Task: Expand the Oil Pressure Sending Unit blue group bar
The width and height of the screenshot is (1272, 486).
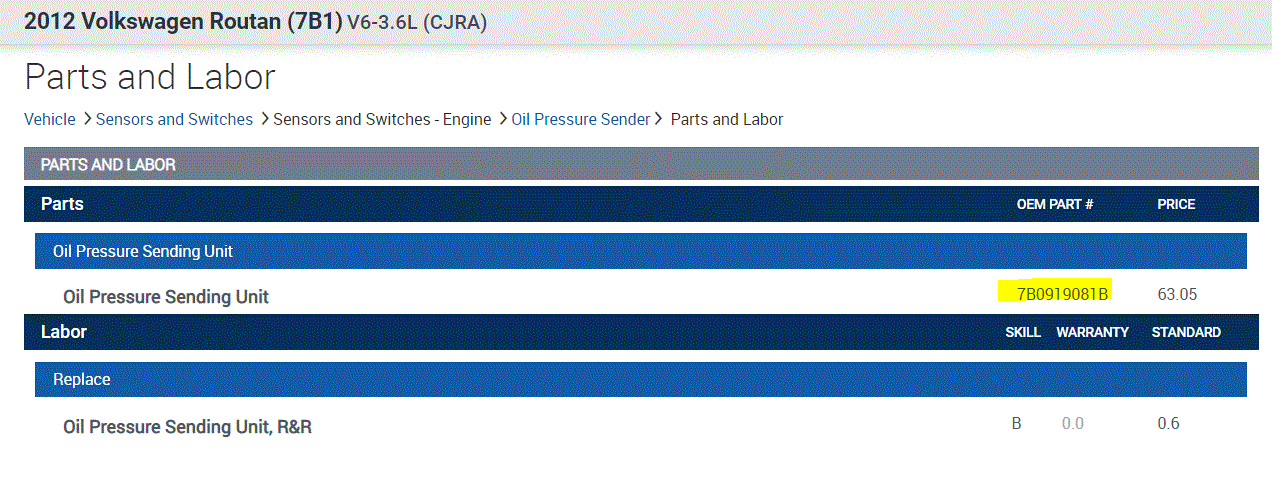Action: [x=143, y=251]
